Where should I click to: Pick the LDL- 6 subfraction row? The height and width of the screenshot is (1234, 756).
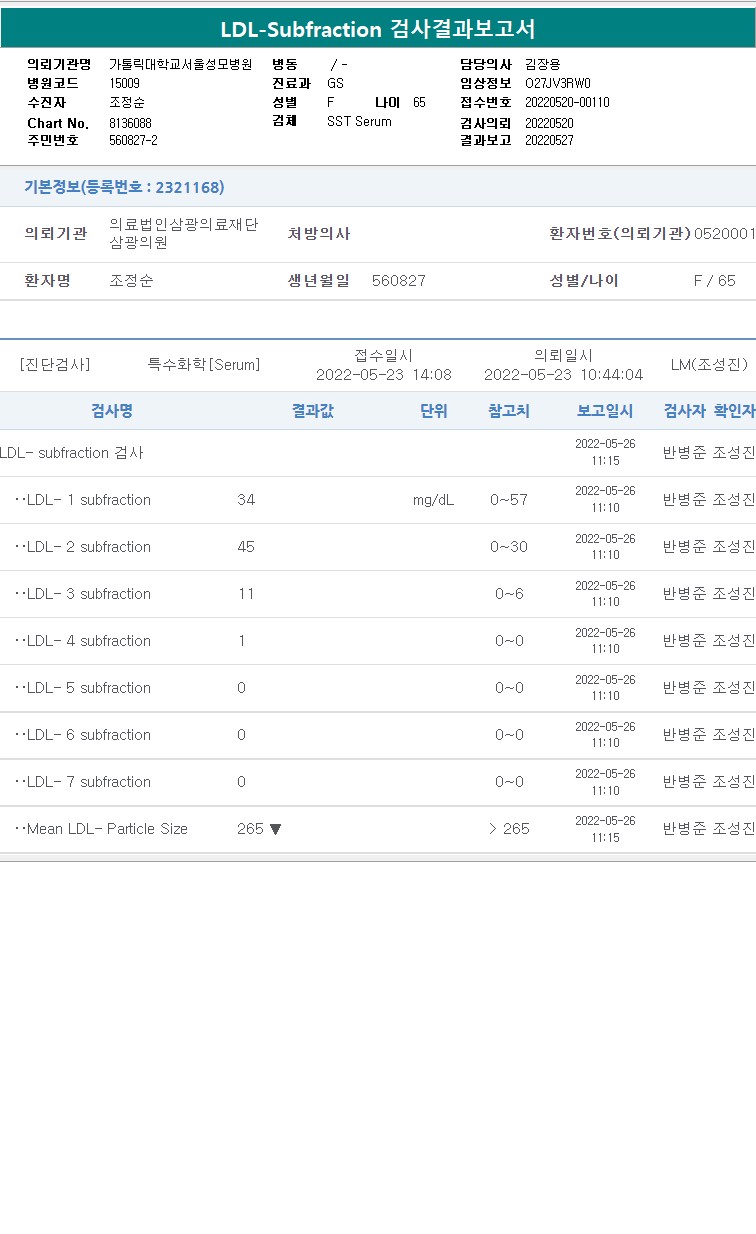[x=88, y=735]
